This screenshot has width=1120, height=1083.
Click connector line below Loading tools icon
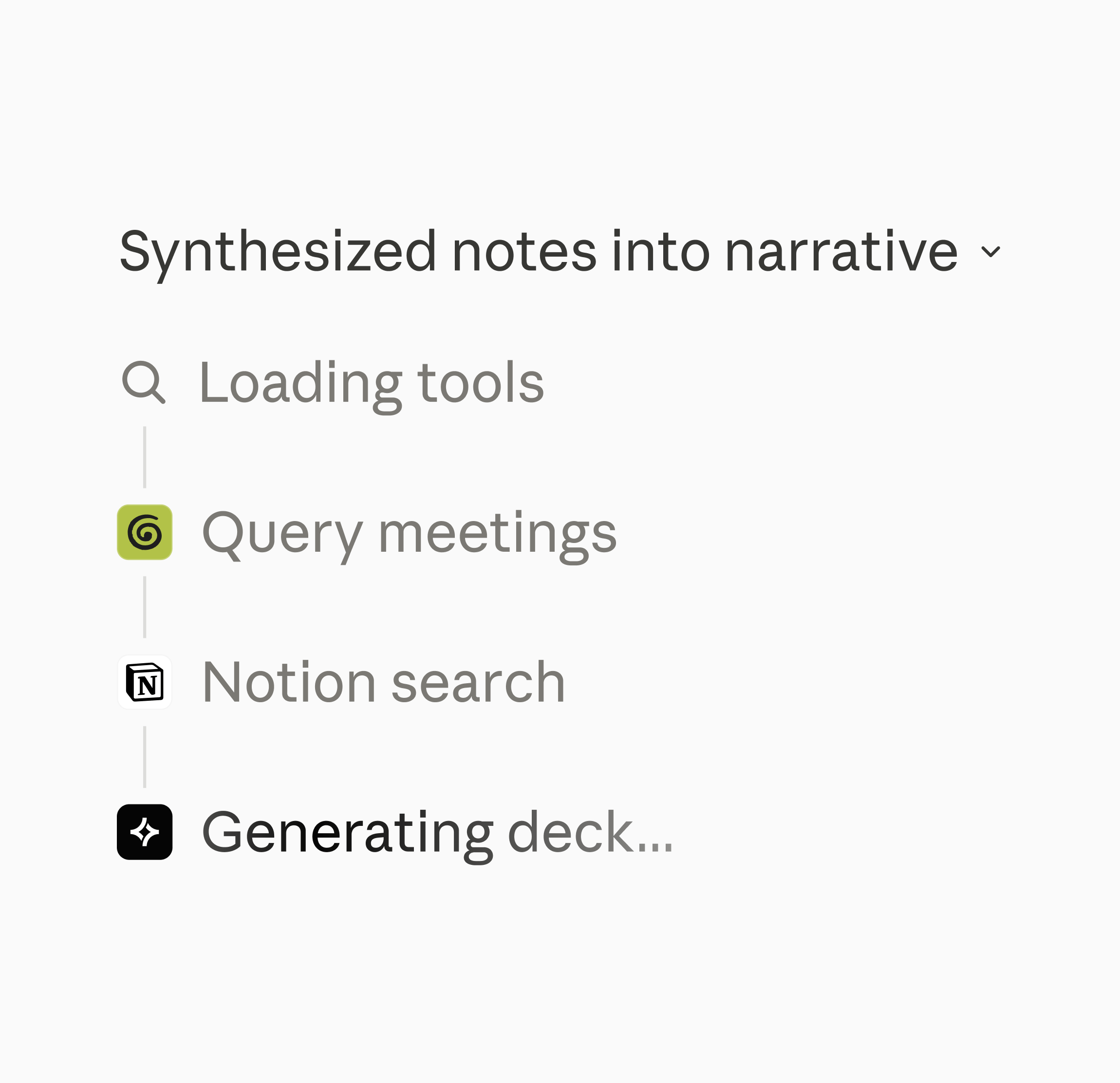pos(145,457)
